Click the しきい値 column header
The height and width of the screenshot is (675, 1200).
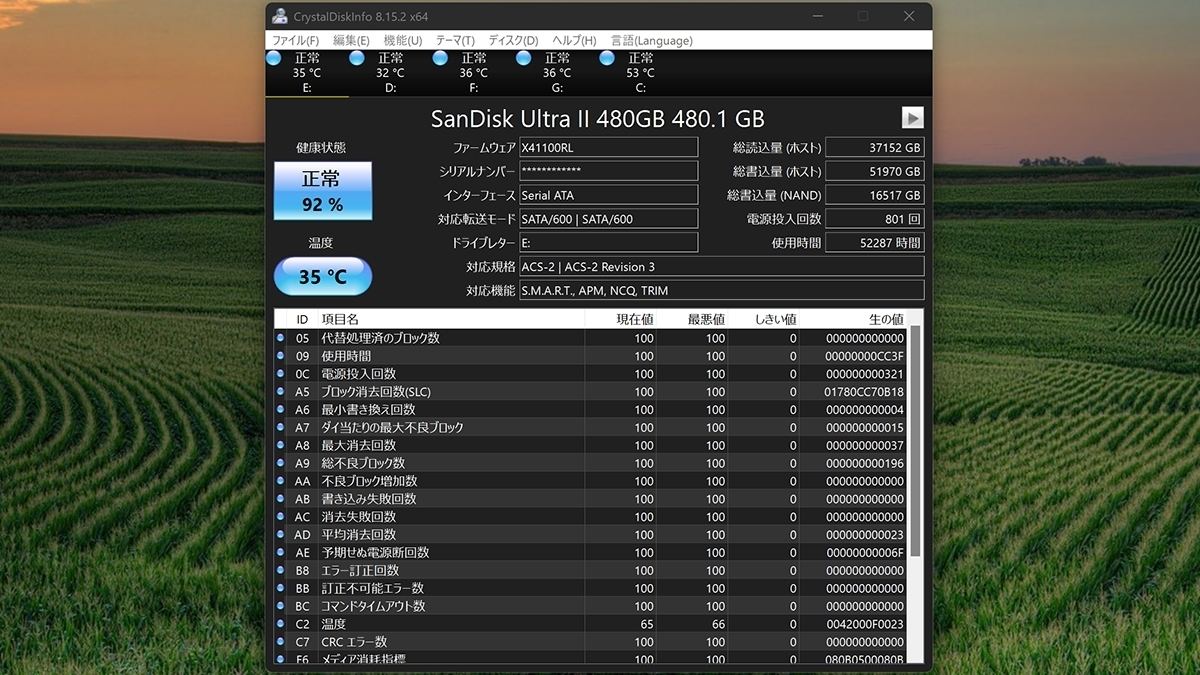[765, 319]
